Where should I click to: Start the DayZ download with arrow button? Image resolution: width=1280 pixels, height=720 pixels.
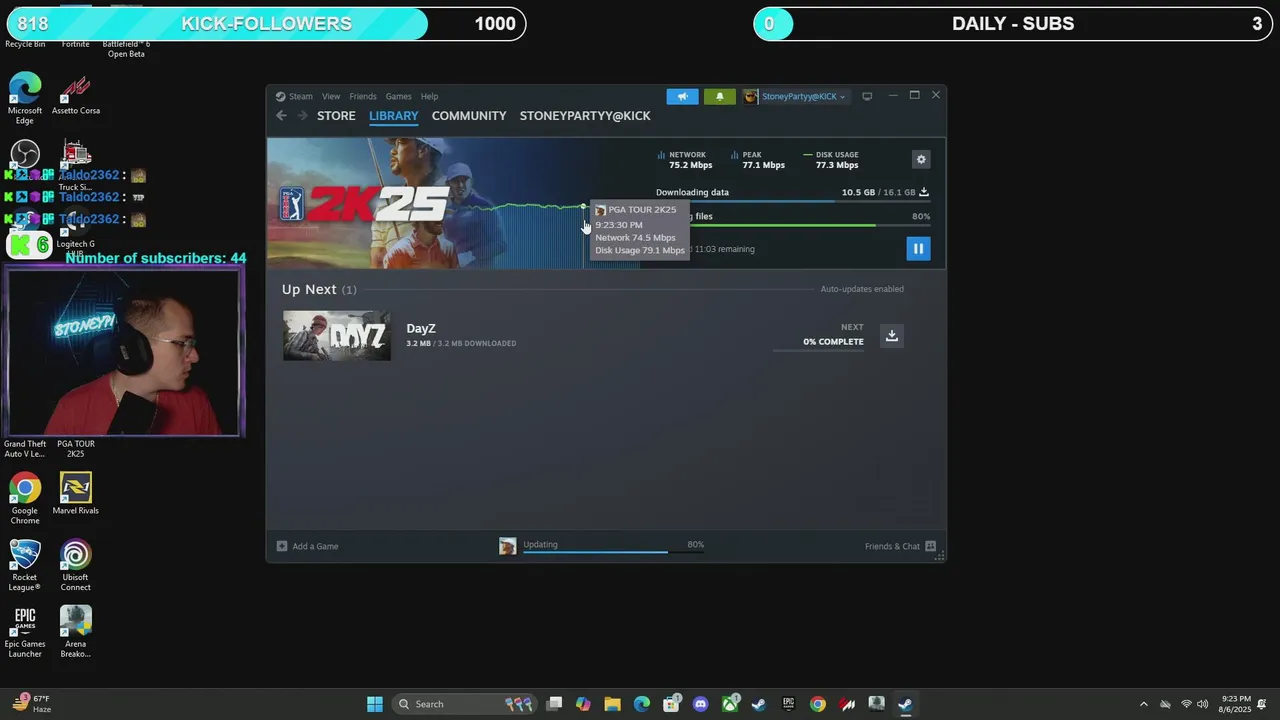[892, 336]
